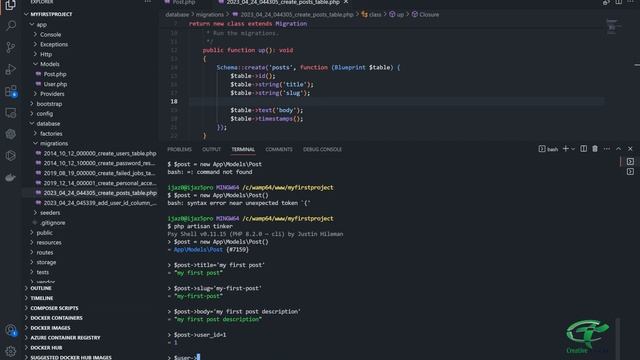Click the migrations breadcrumb segment
This screenshot has width=640, height=360.
209,14
